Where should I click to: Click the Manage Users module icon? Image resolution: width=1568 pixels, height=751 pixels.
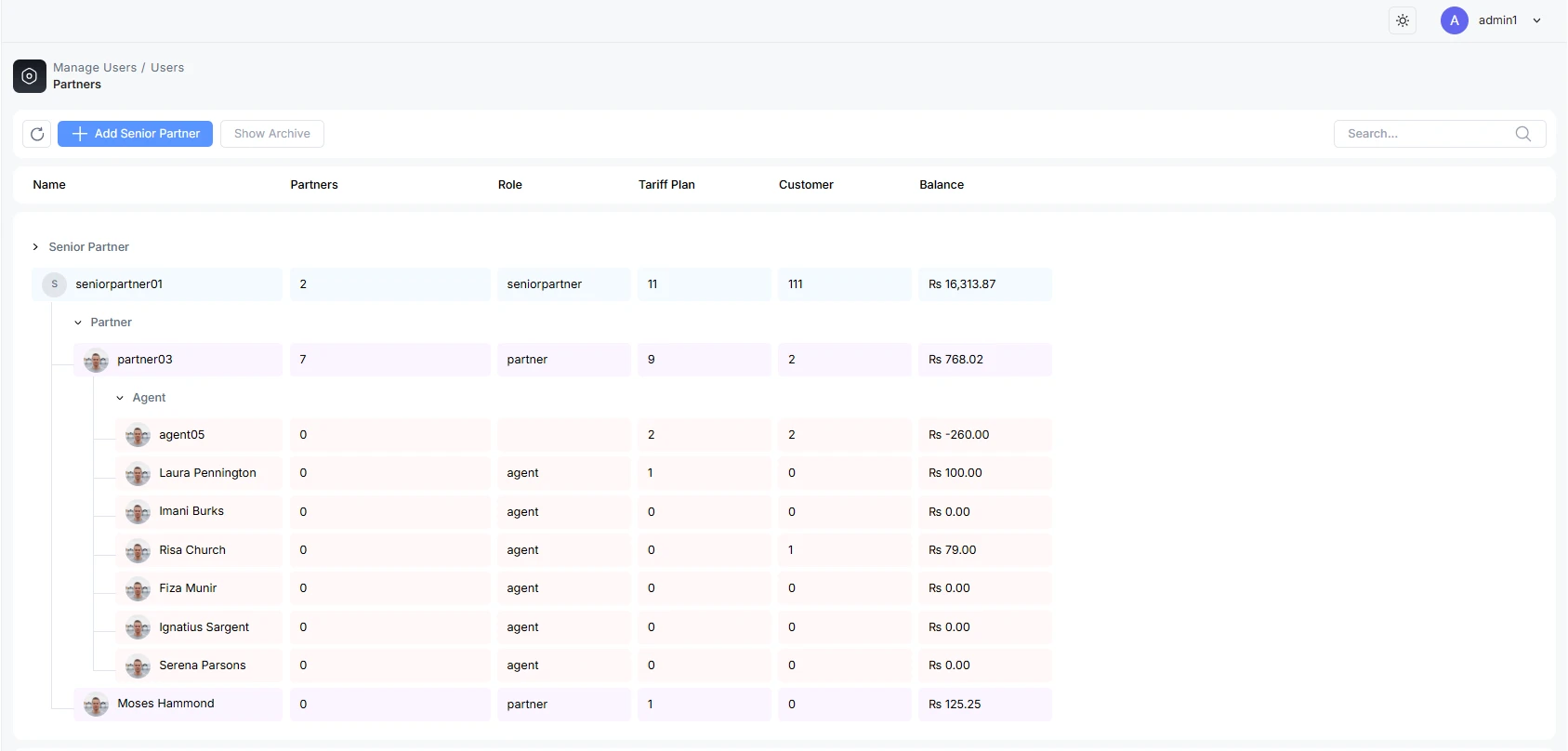(x=30, y=76)
